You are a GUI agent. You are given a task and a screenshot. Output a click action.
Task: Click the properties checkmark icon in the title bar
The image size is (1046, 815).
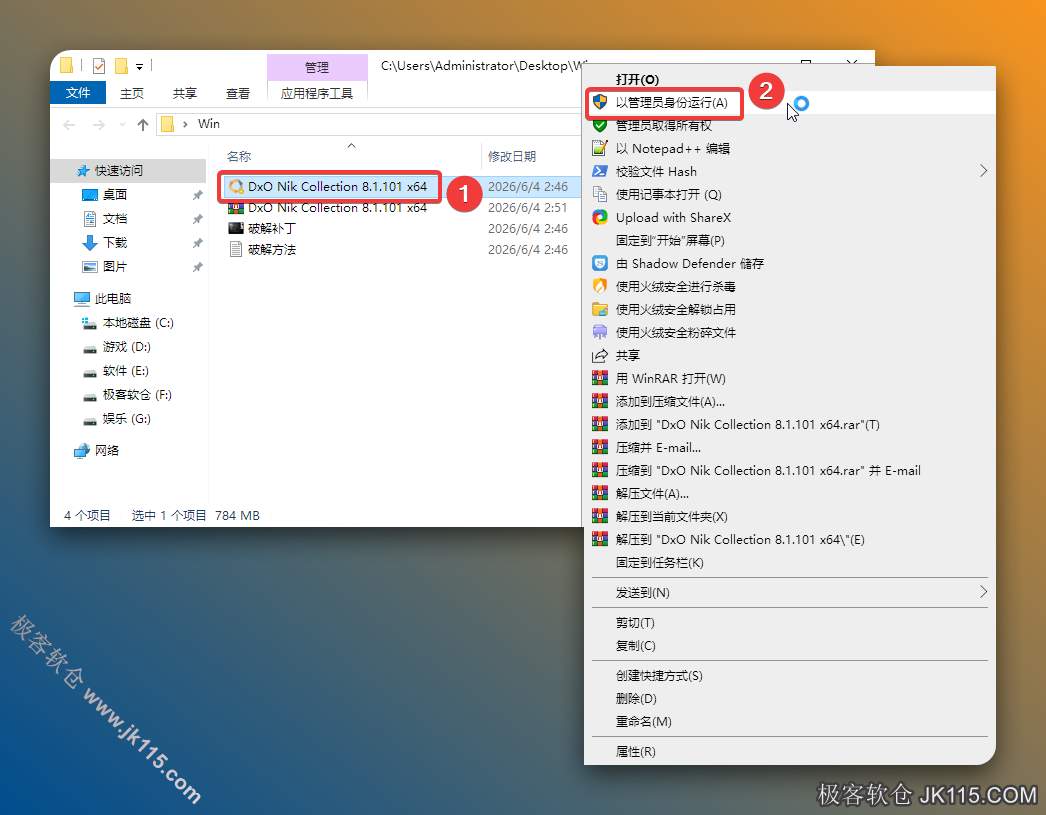click(x=99, y=66)
